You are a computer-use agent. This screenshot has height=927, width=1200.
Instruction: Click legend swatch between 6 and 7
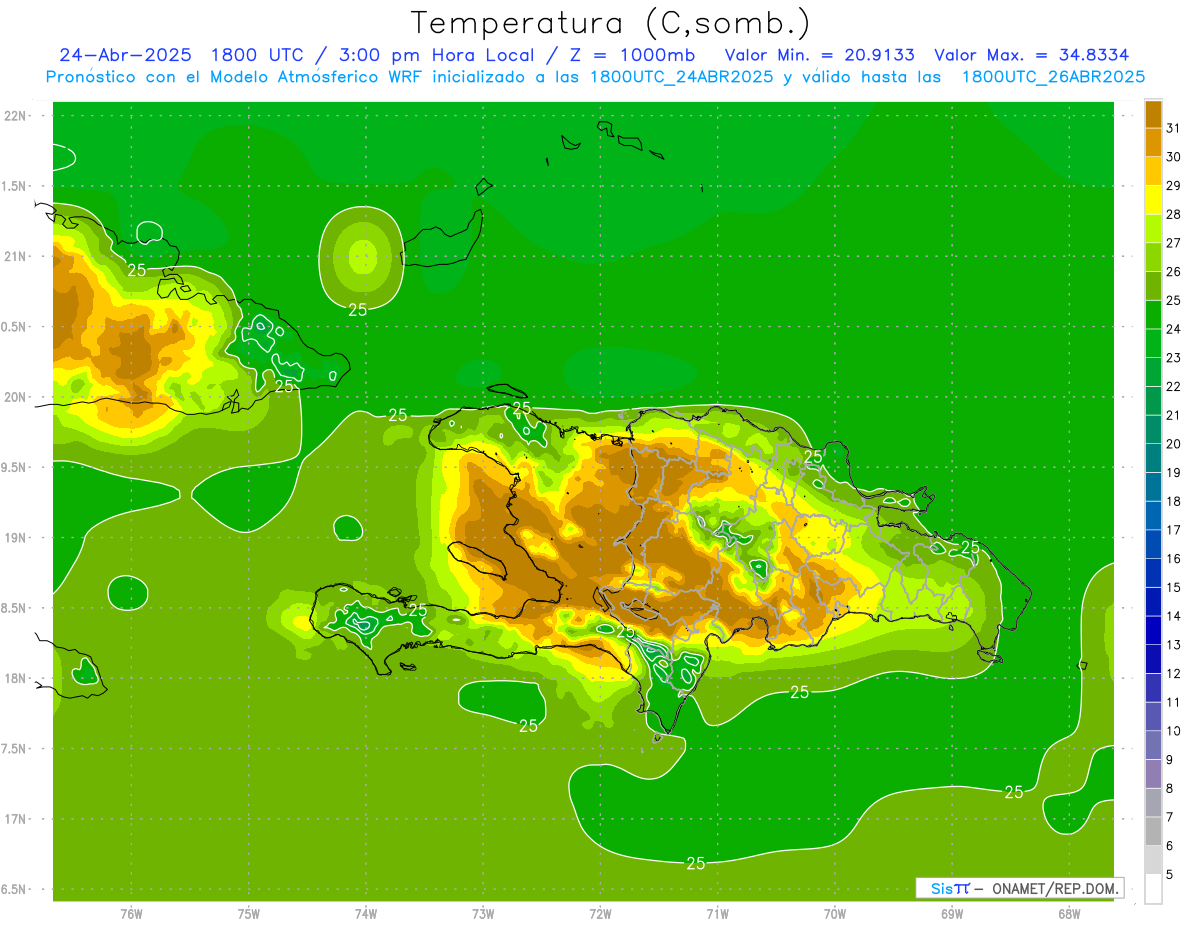click(x=1153, y=831)
